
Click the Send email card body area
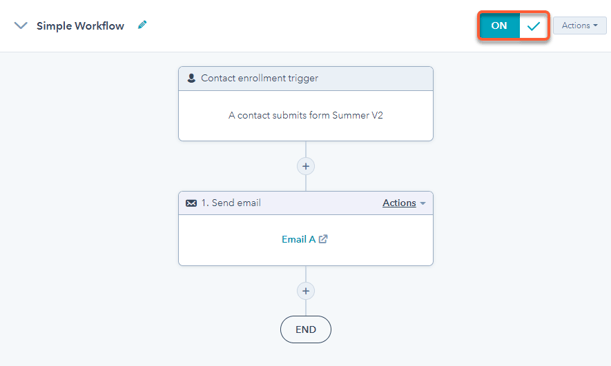(x=306, y=240)
